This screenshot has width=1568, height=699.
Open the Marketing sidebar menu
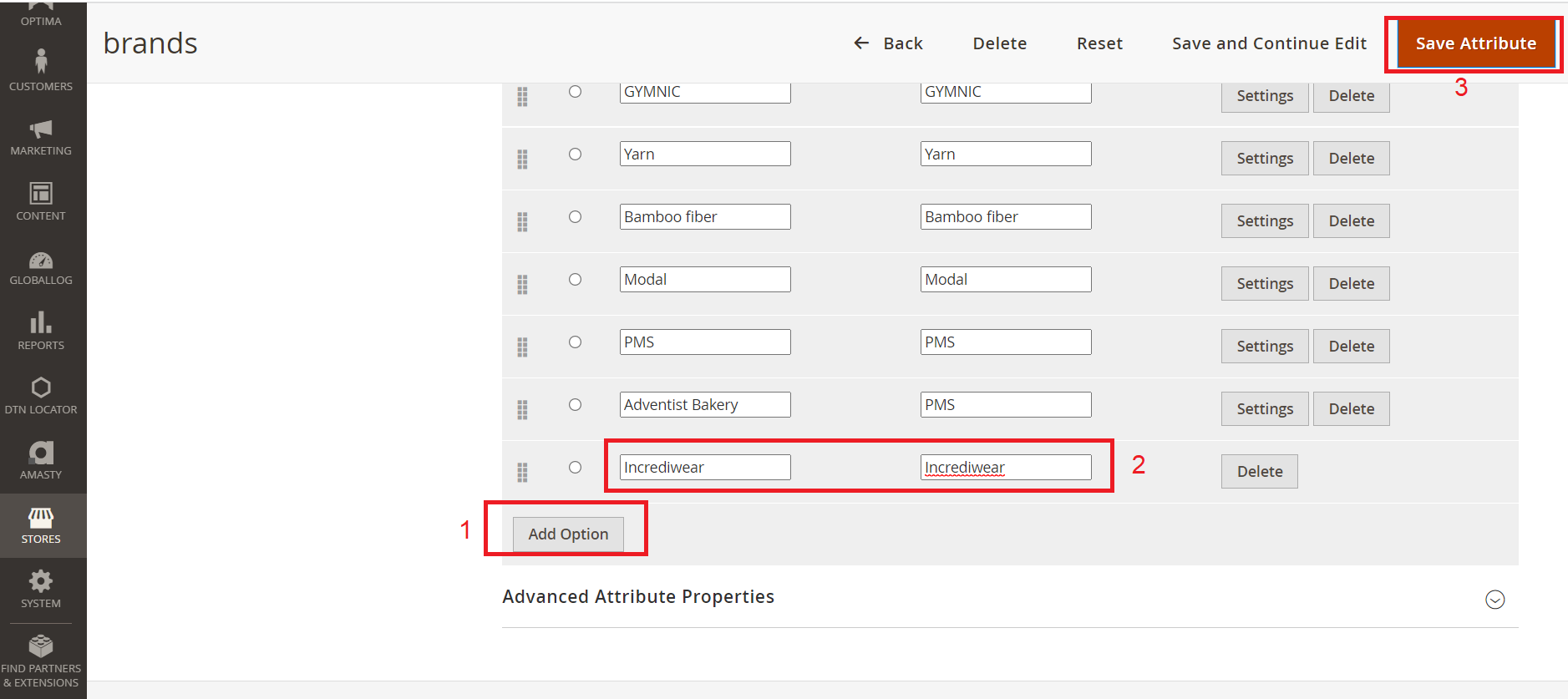(41, 137)
